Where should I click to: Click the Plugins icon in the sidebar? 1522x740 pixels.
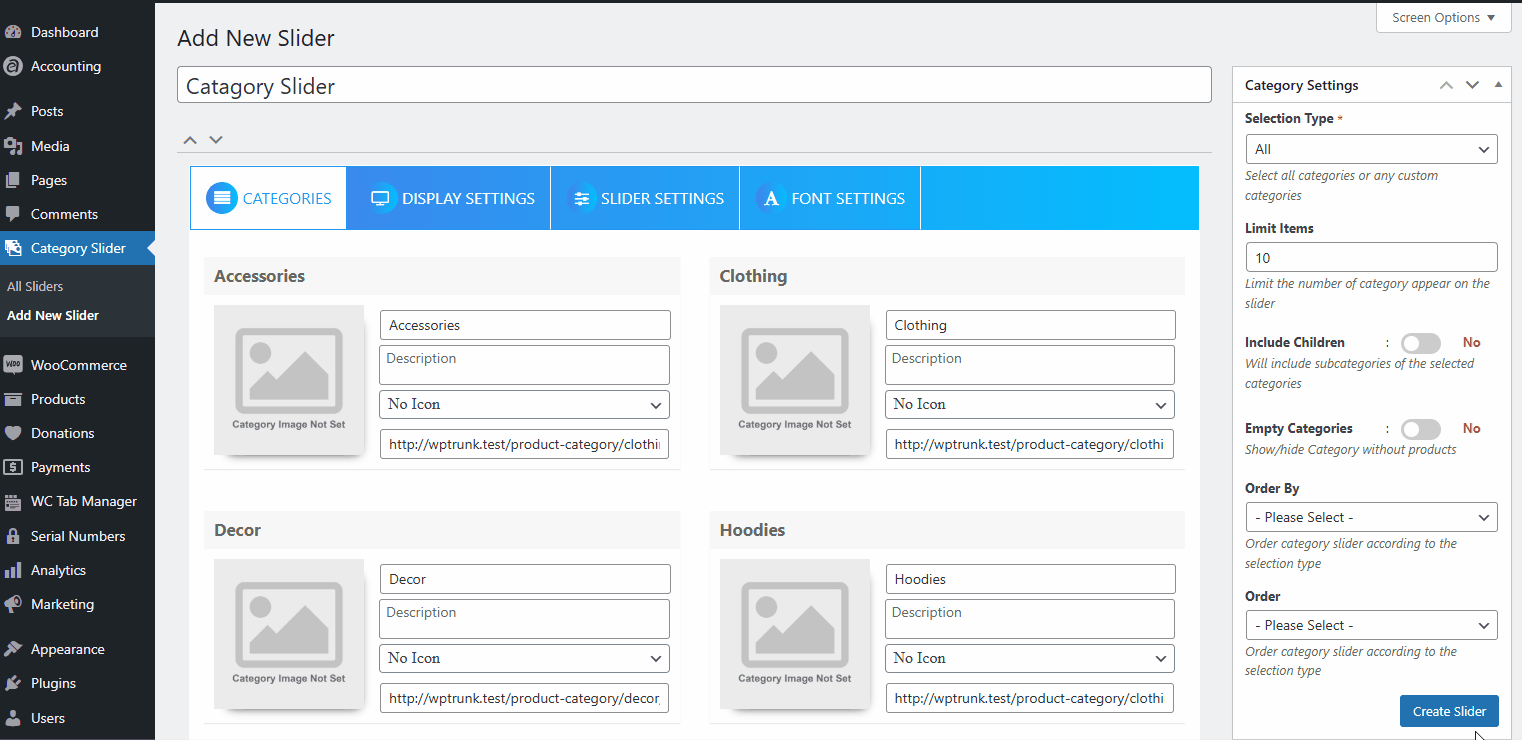pos(13,683)
